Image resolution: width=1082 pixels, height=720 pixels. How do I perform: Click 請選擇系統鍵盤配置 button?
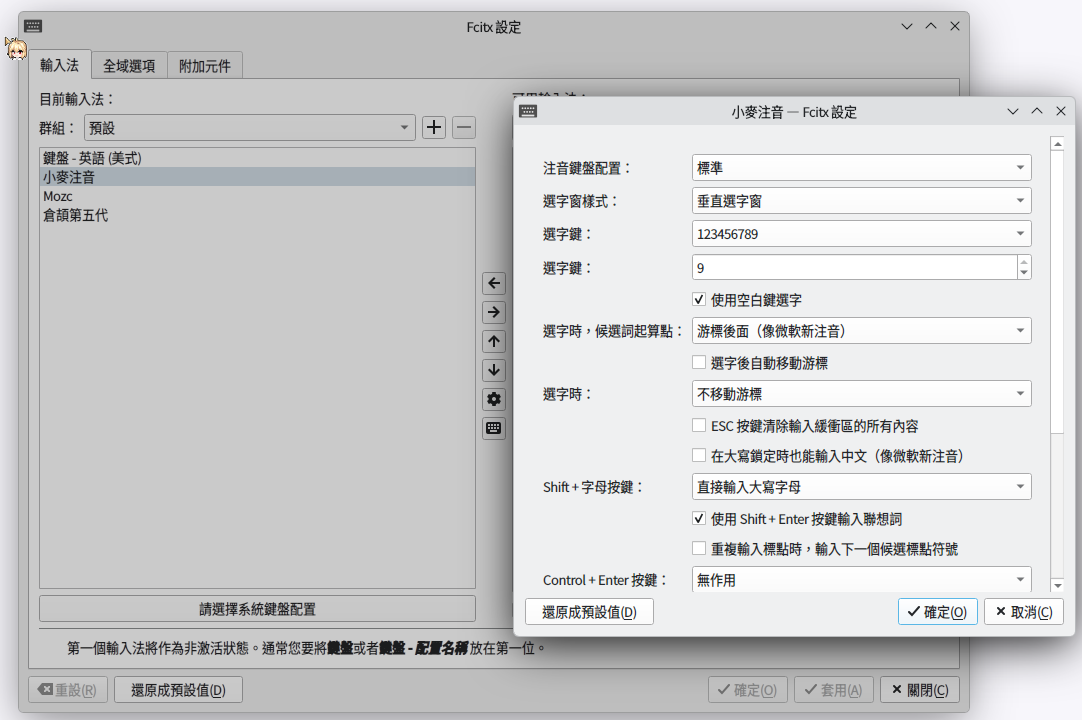257,609
